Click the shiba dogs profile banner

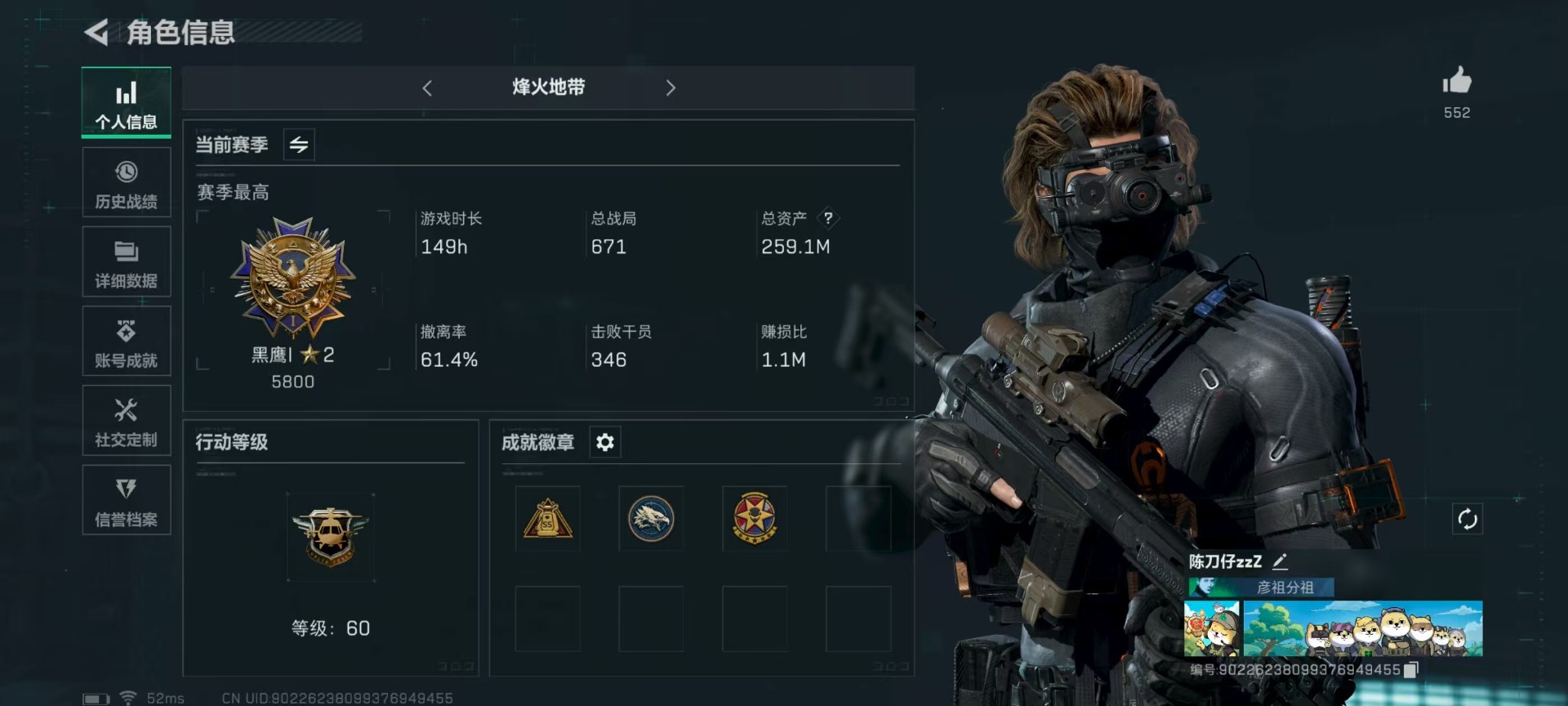coord(1362,628)
